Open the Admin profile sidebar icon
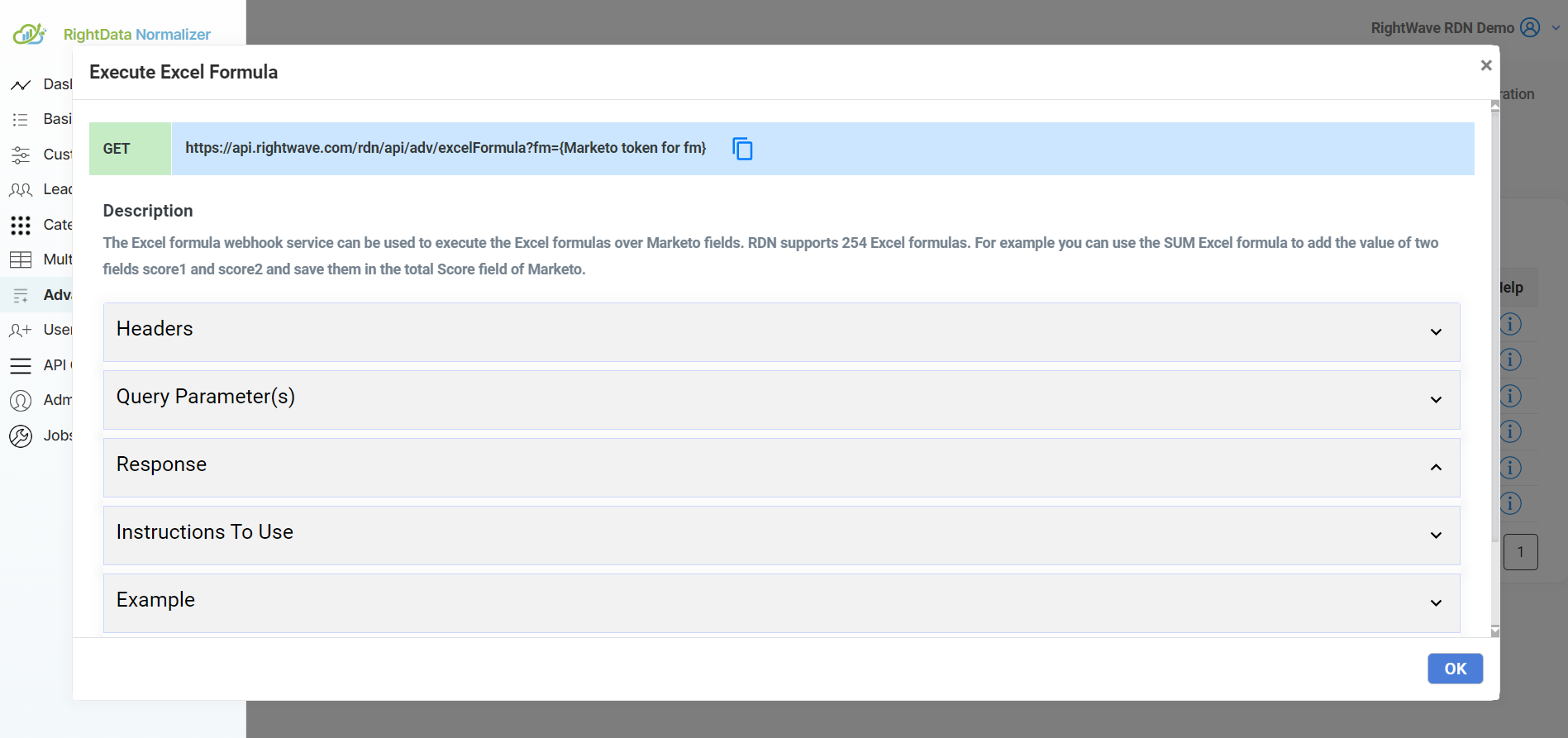 21,400
